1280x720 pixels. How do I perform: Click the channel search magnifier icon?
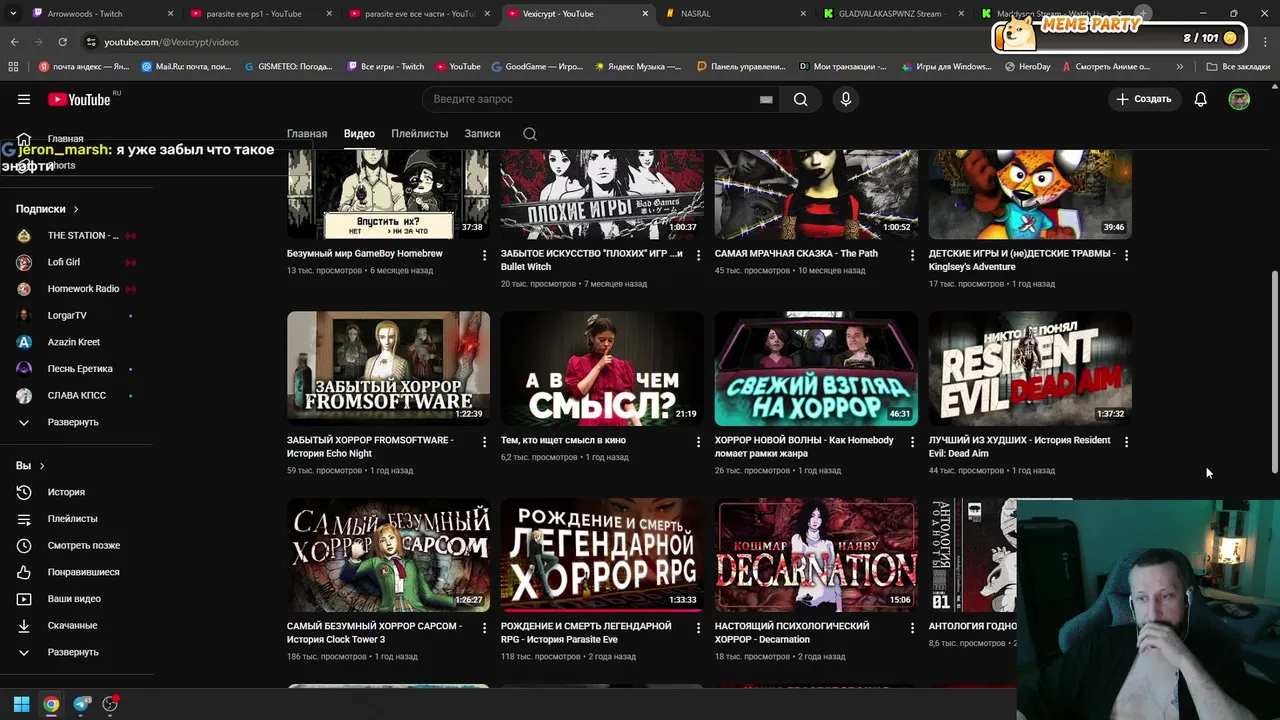(x=530, y=134)
